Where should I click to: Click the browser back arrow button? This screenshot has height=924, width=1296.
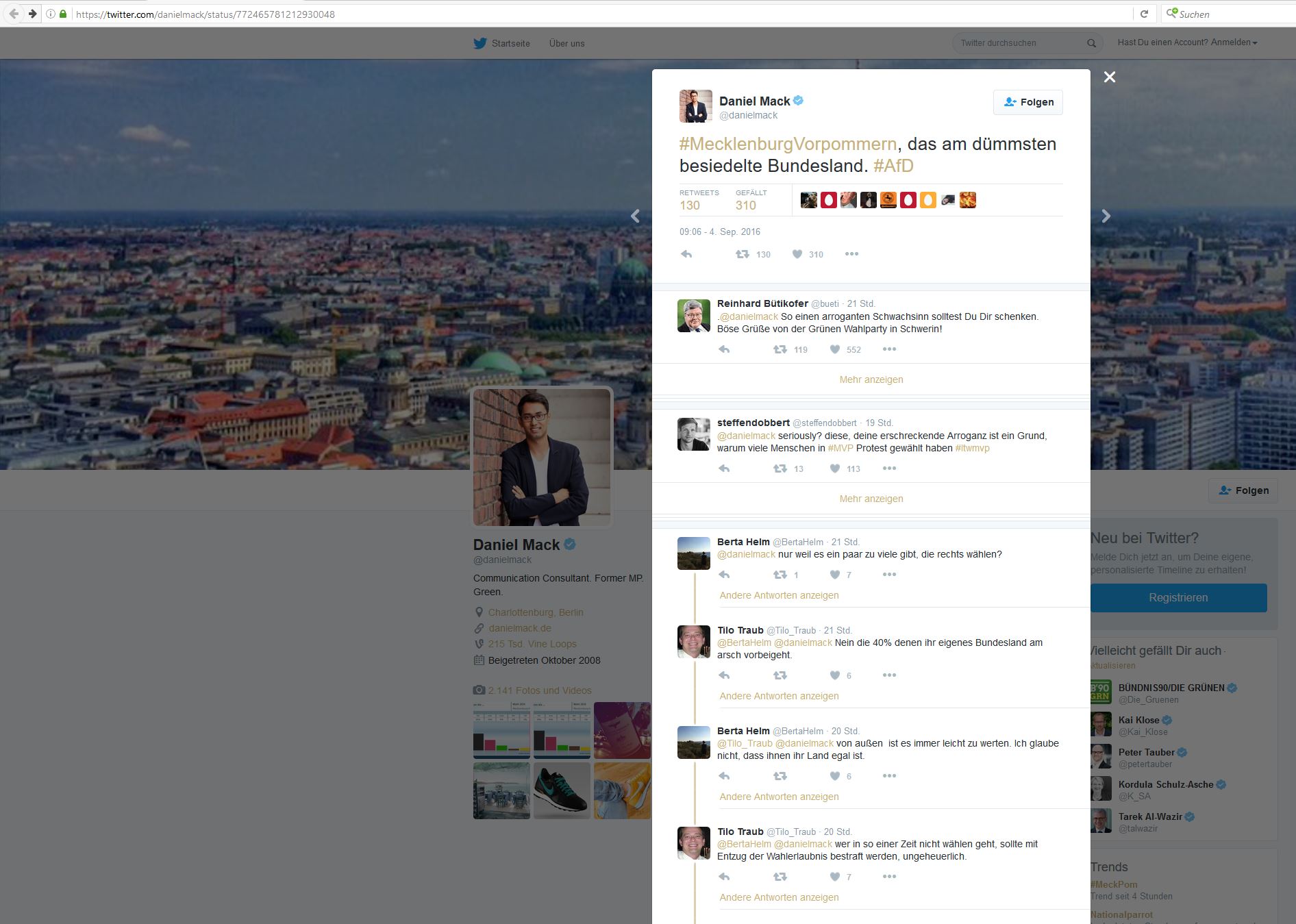(14, 14)
